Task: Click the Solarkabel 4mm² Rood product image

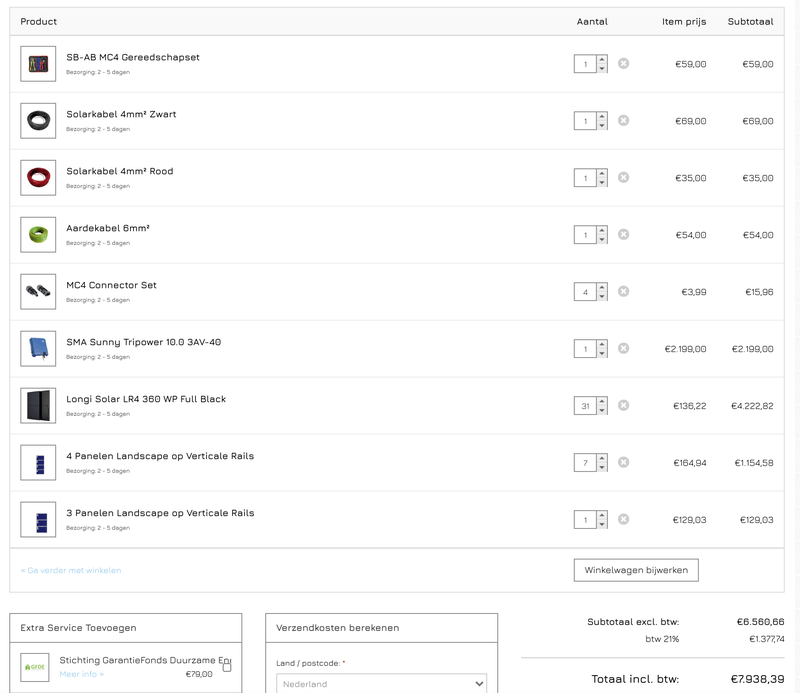Action: (38, 178)
